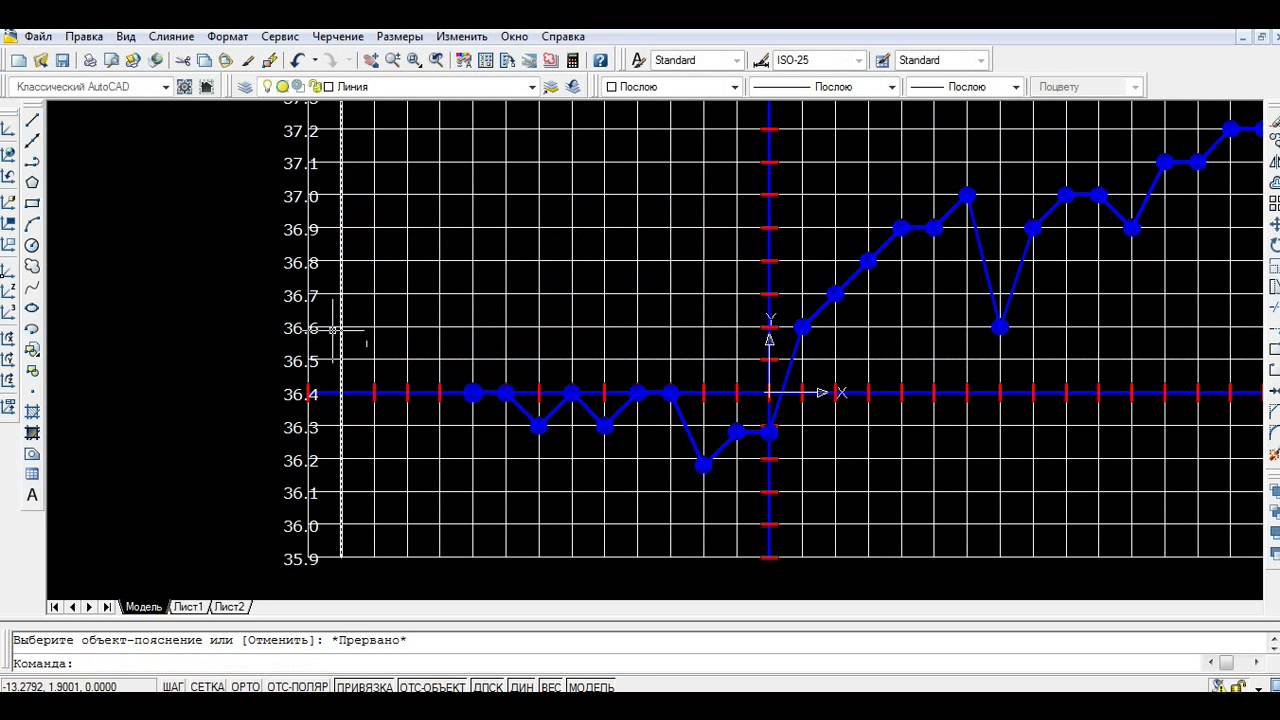1280x720 pixels.
Task: Open the Файл menu
Action: [38, 37]
